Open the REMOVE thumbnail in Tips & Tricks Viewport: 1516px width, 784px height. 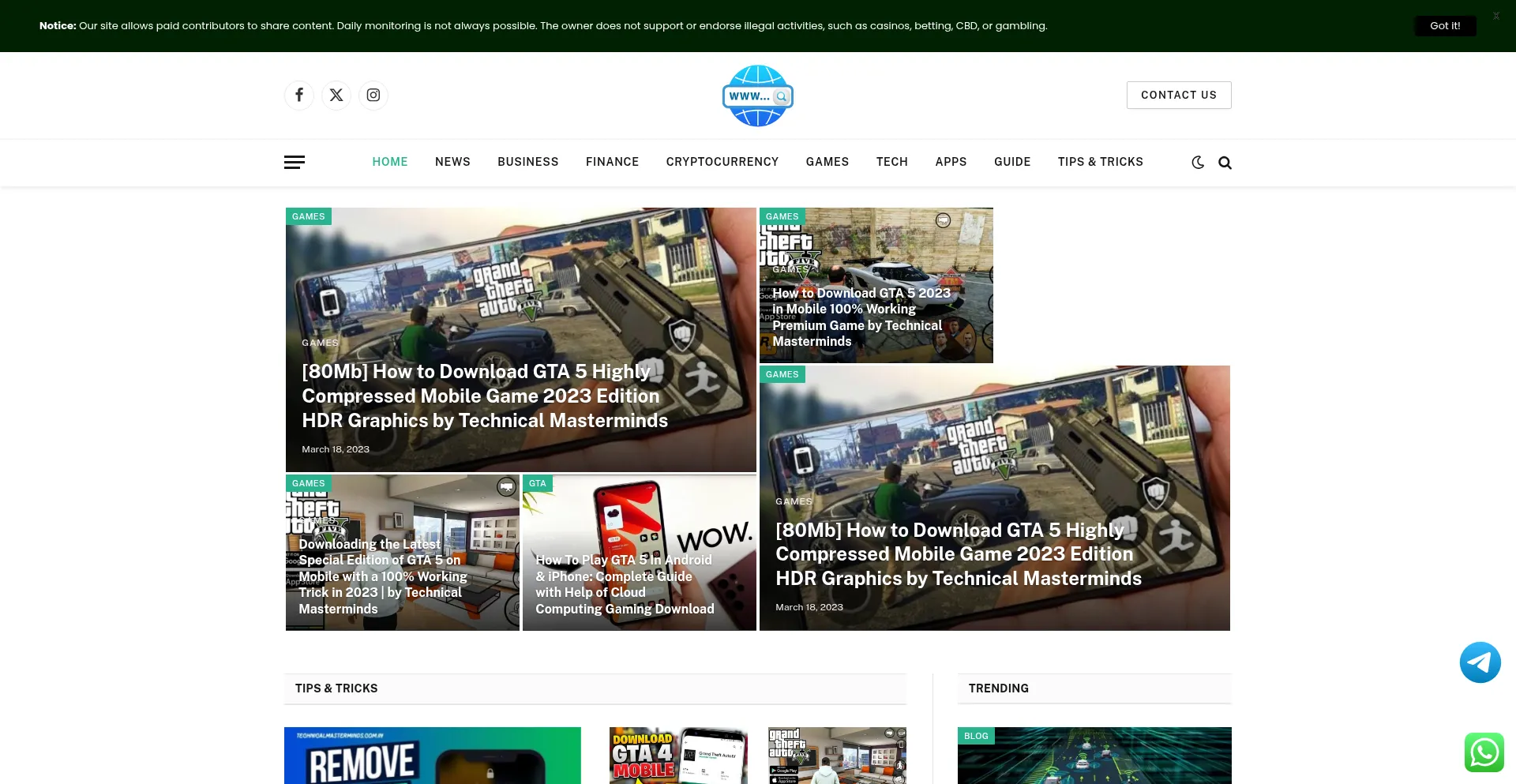coord(433,756)
